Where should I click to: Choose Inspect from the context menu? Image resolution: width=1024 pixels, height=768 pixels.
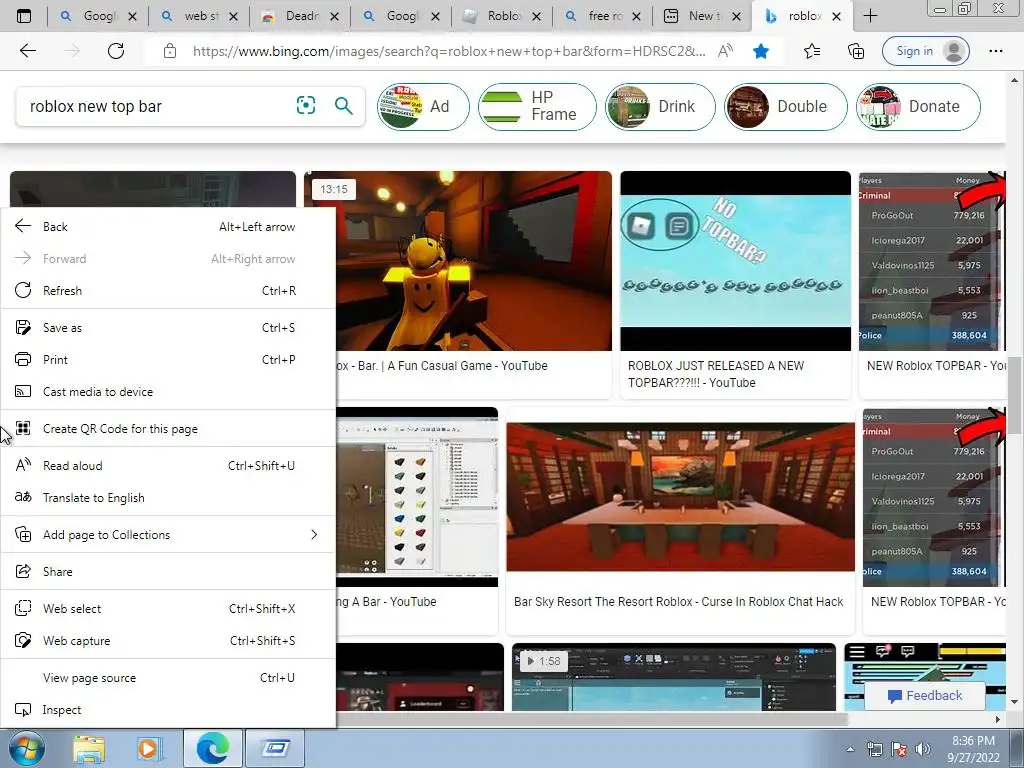[168, 710]
